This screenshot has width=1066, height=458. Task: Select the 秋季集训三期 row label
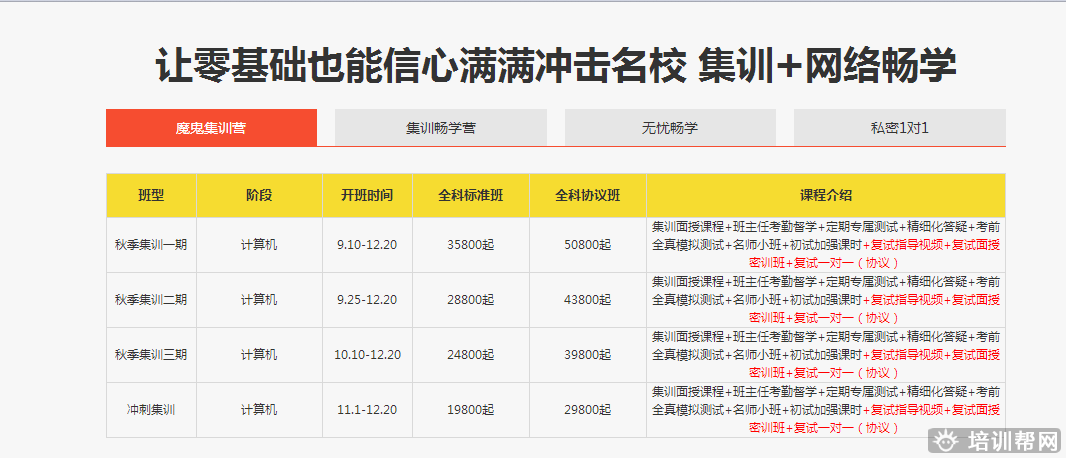click(151, 355)
